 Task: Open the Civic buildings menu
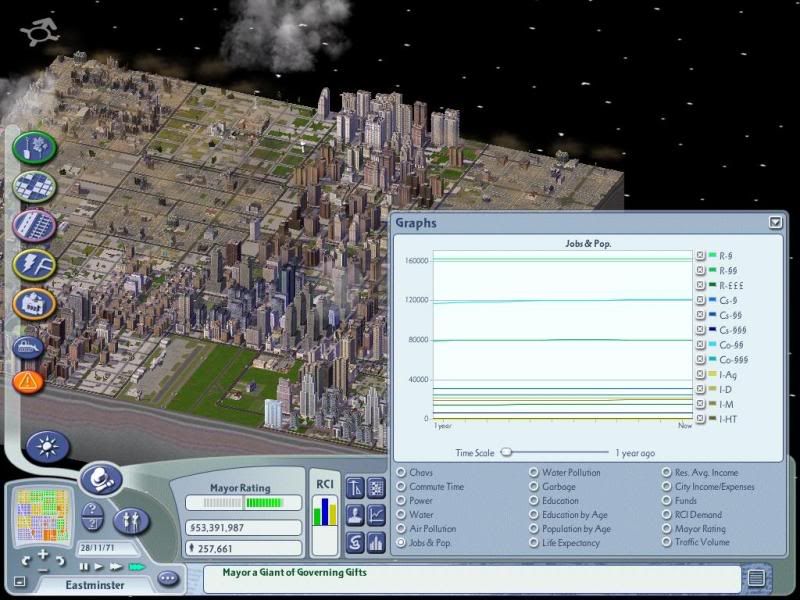click(35, 304)
